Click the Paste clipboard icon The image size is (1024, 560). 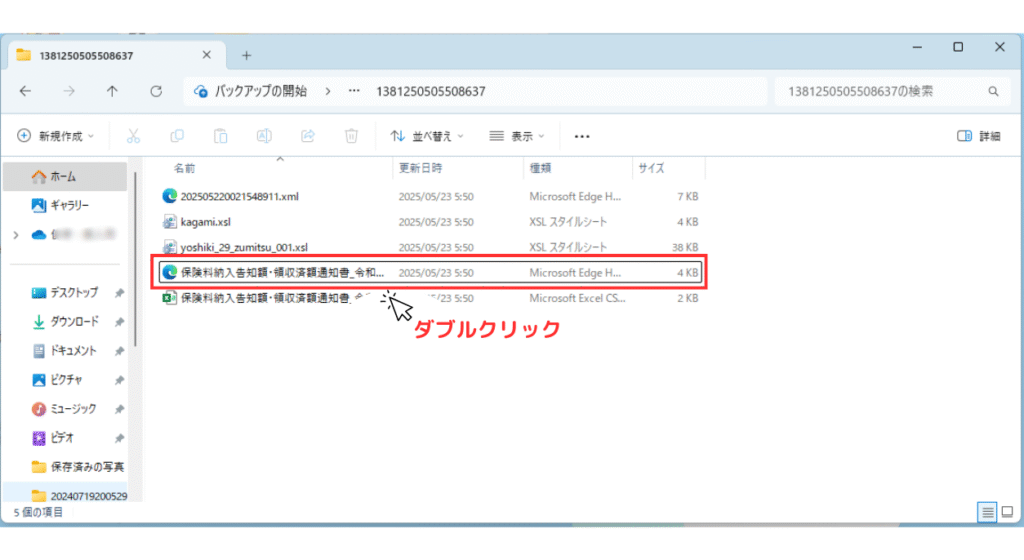tap(221, 136)
